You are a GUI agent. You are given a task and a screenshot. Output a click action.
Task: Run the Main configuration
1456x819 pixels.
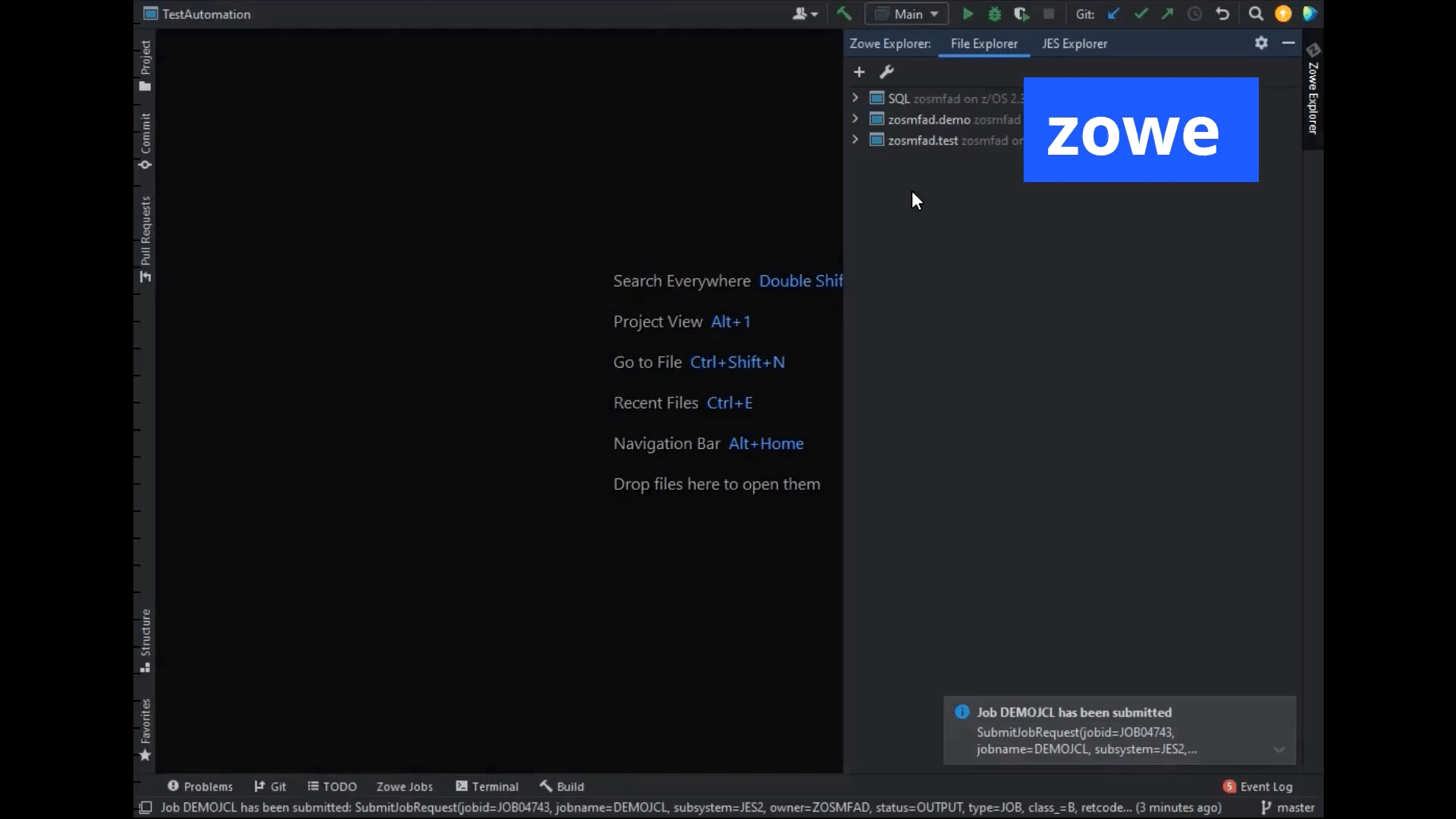(x=968, y=14)
